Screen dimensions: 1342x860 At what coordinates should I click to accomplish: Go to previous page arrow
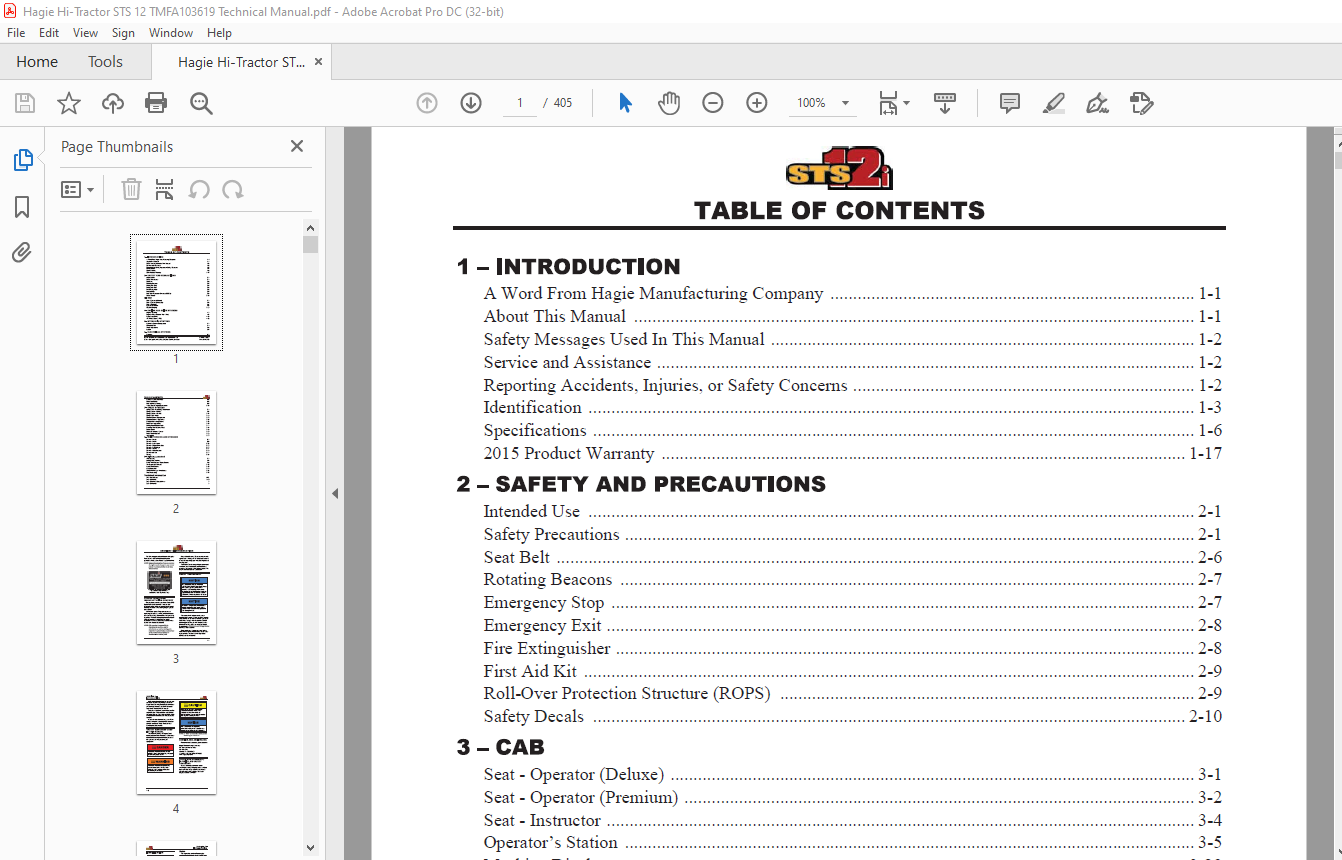[x=427, y=103]
